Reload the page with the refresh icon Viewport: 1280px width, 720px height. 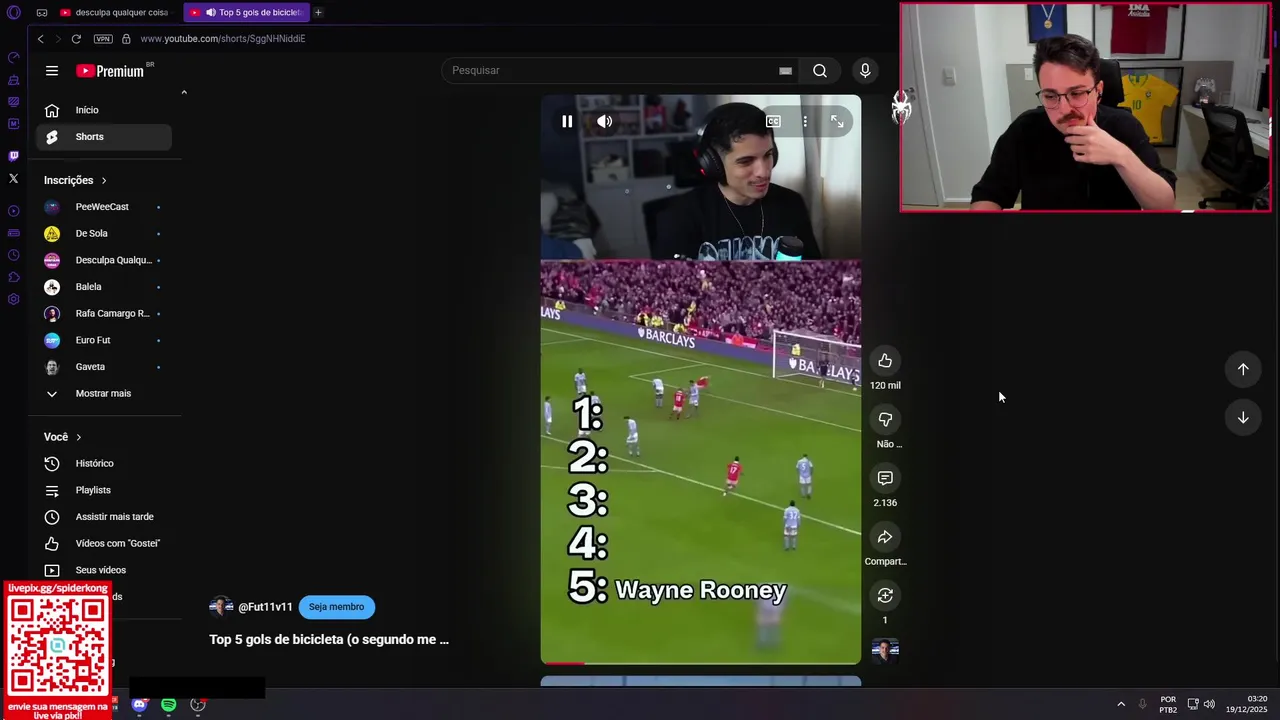click(76, 39)
